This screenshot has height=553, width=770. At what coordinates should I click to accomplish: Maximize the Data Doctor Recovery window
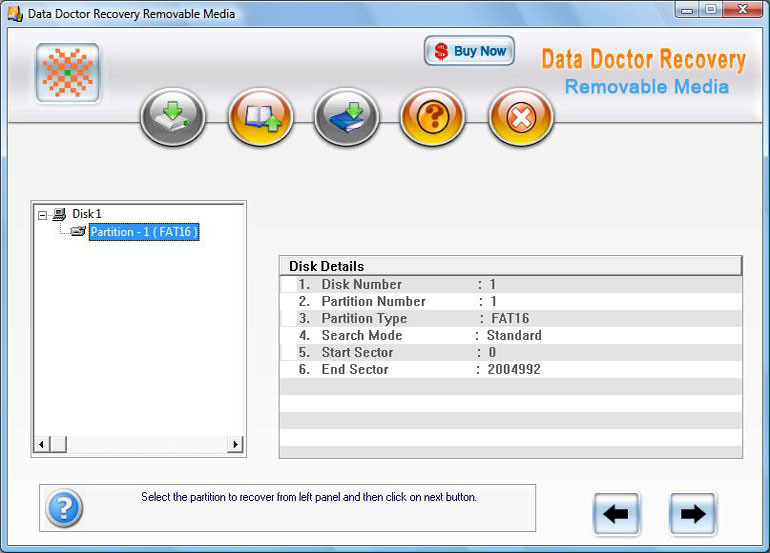pyautogui.click(x=711, y=10)
